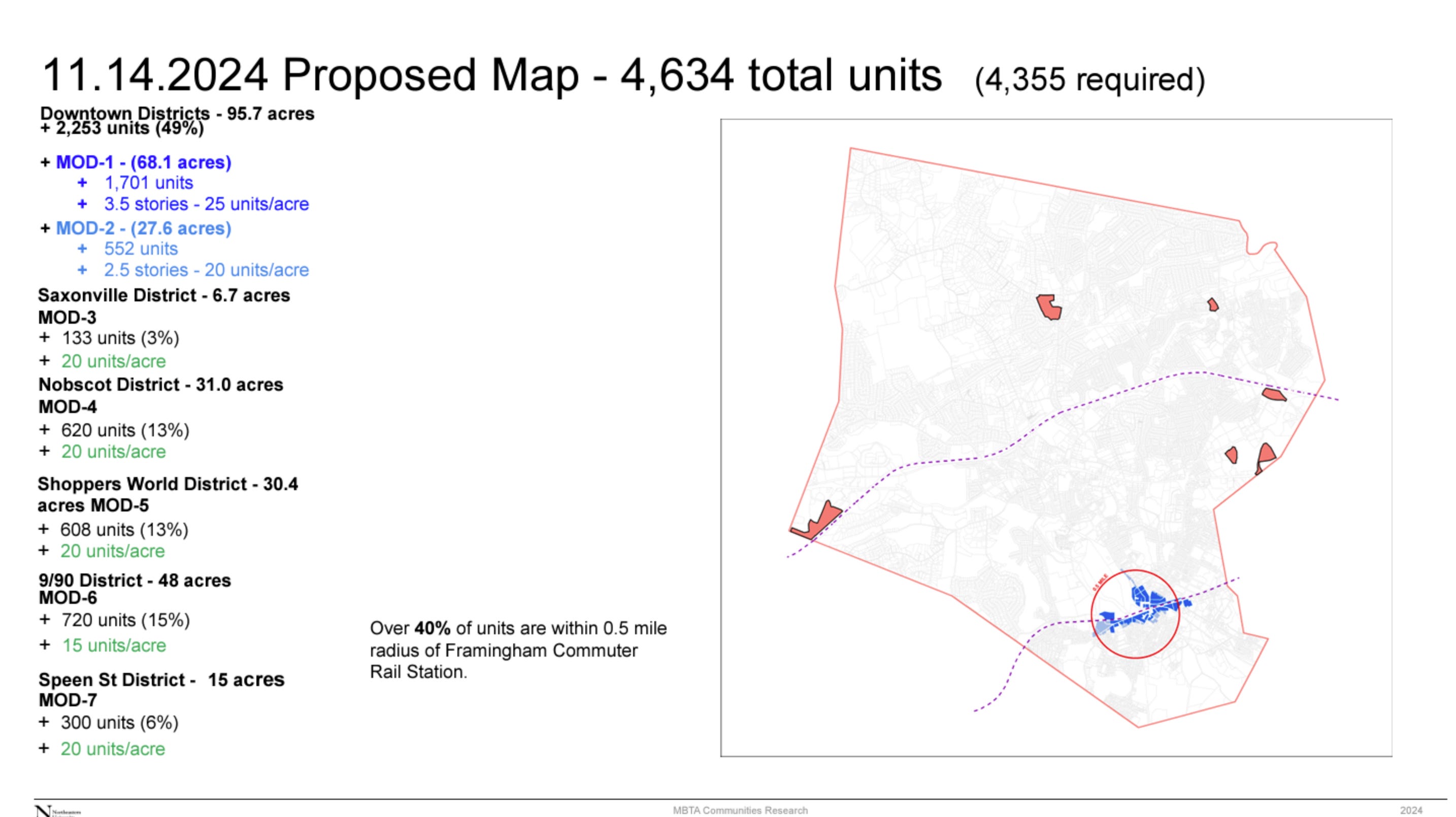Image resolution: width=1456 pixels, height=817 pixels.
Task: Select the 'Nobscot District - 31.0 acres' heading
Action: [160, 385]
